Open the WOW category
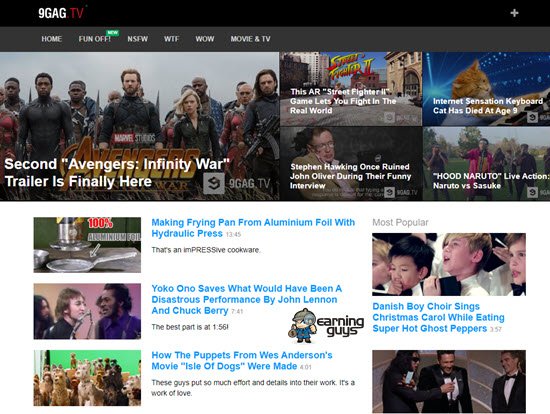Image resolution: width=550 pixels, height=414 pixels. pyautogui.click(x=205, y=39)
